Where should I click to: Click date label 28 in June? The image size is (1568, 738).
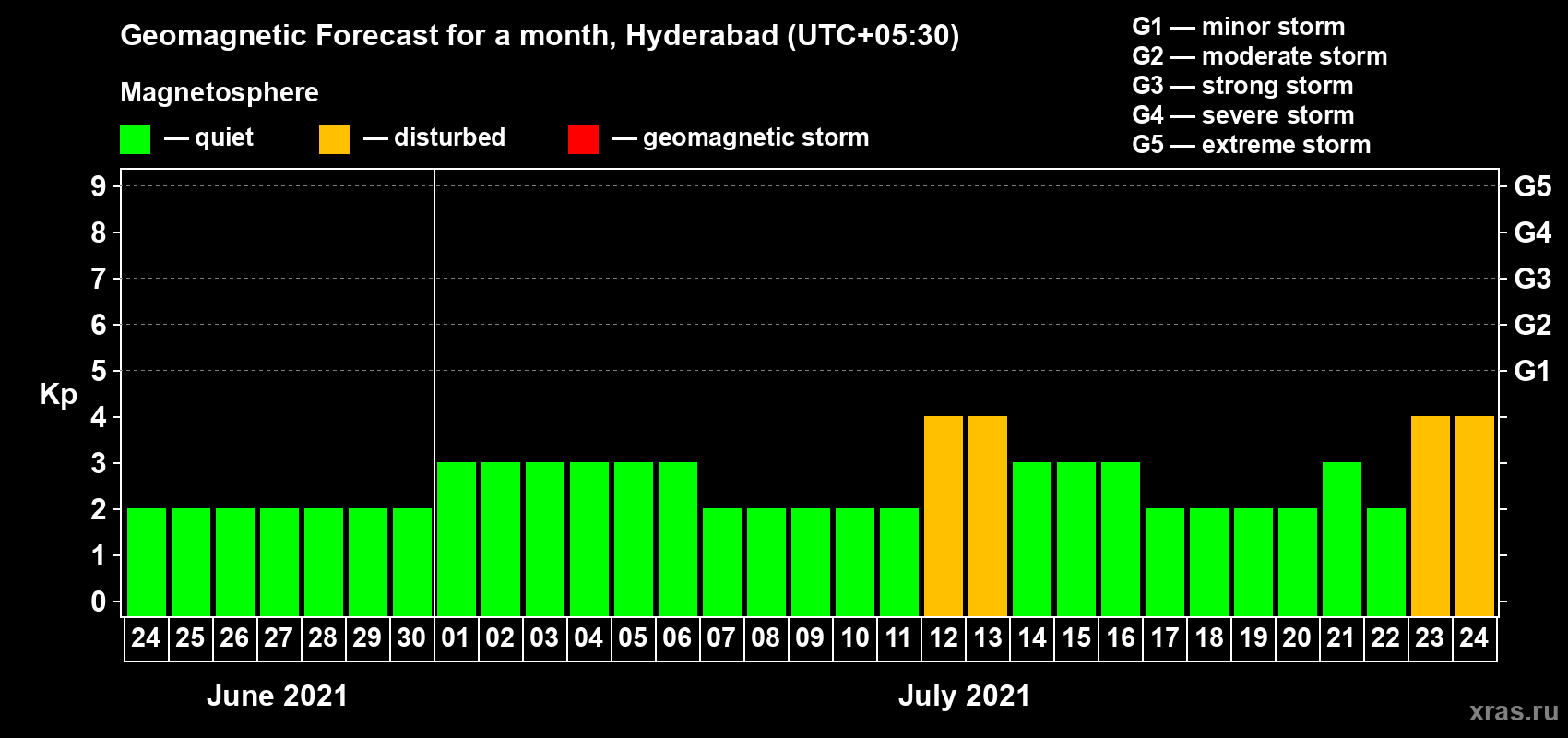point(323,638)
